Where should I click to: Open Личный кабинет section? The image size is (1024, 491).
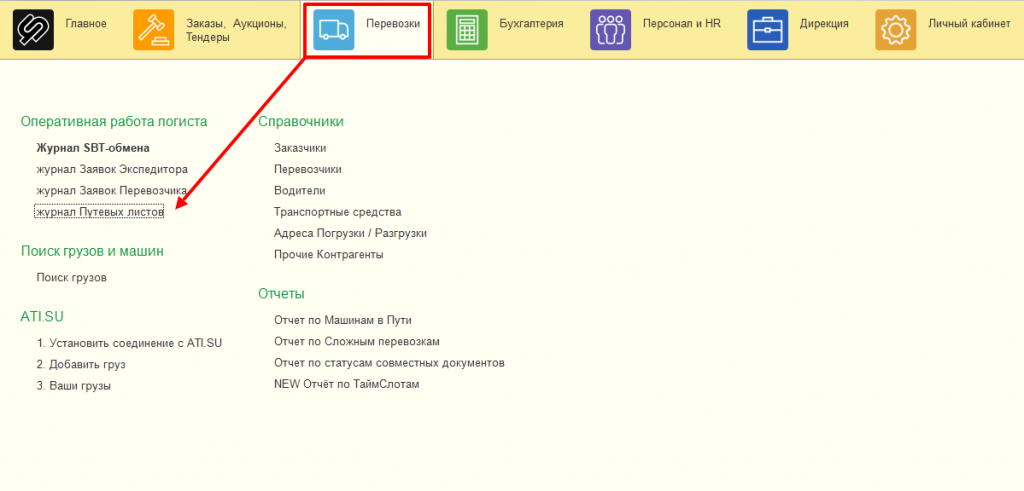[x=969, y=24]
